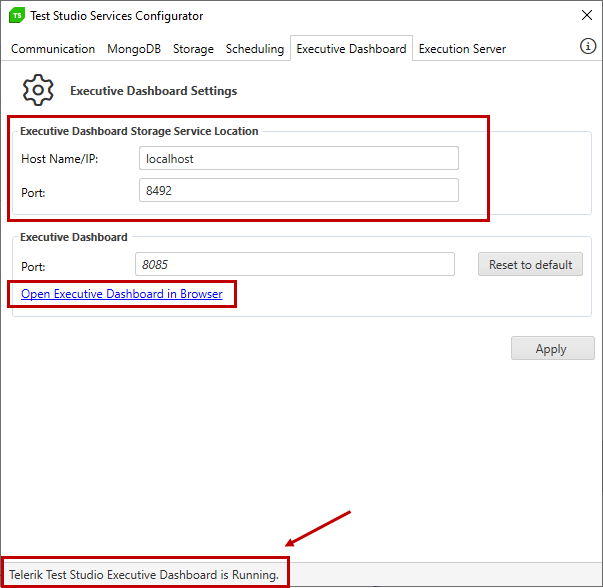Open the Execution Server tab
Screen dimensions: 603x588
click(x=462, y=49)
